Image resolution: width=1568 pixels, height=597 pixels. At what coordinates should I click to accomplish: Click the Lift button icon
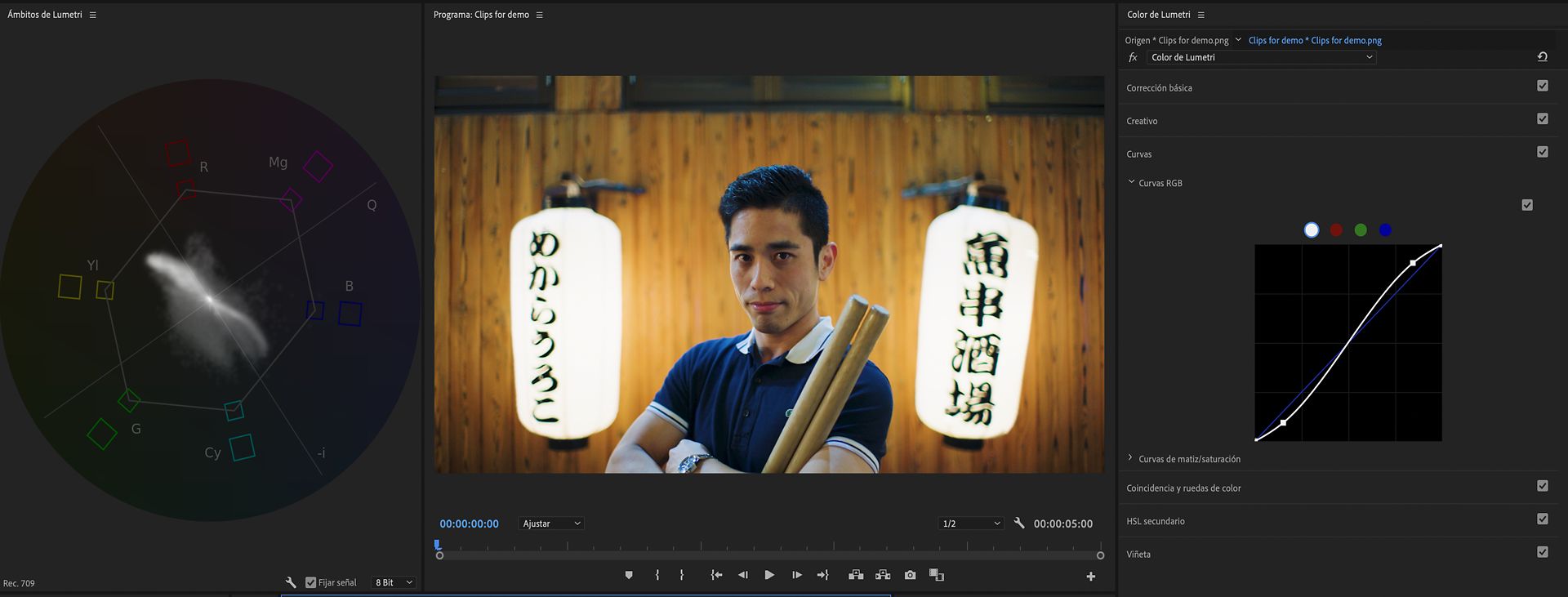click(856, 576)
